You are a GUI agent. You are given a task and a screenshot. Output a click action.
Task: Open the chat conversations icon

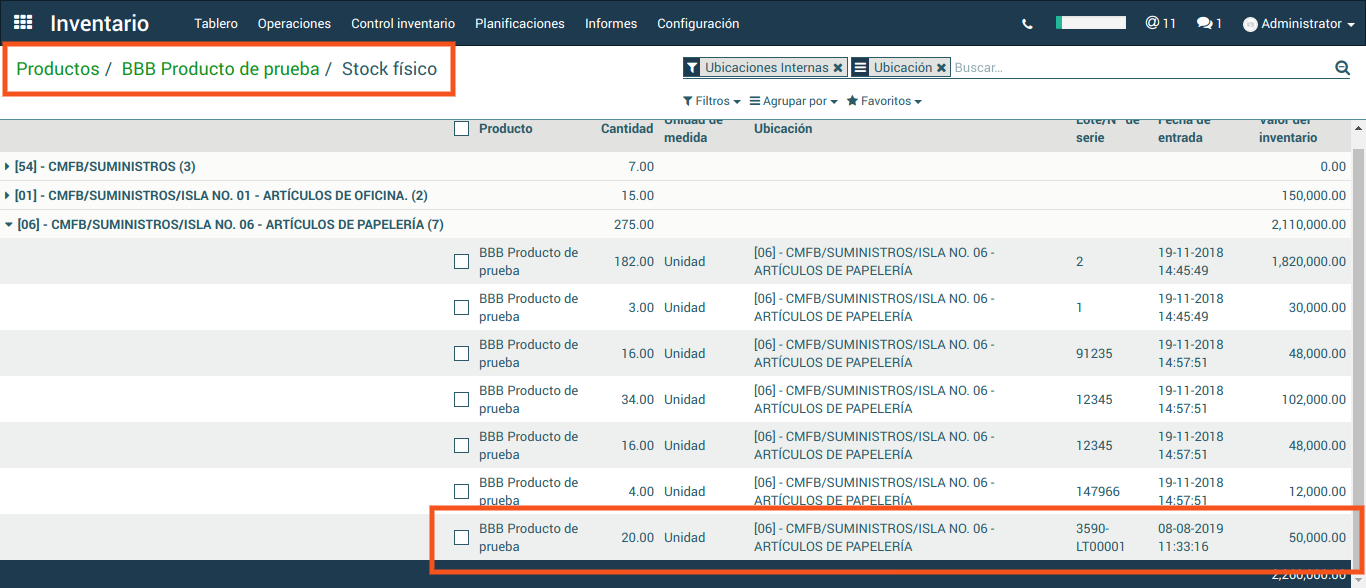pos(1209,23)
